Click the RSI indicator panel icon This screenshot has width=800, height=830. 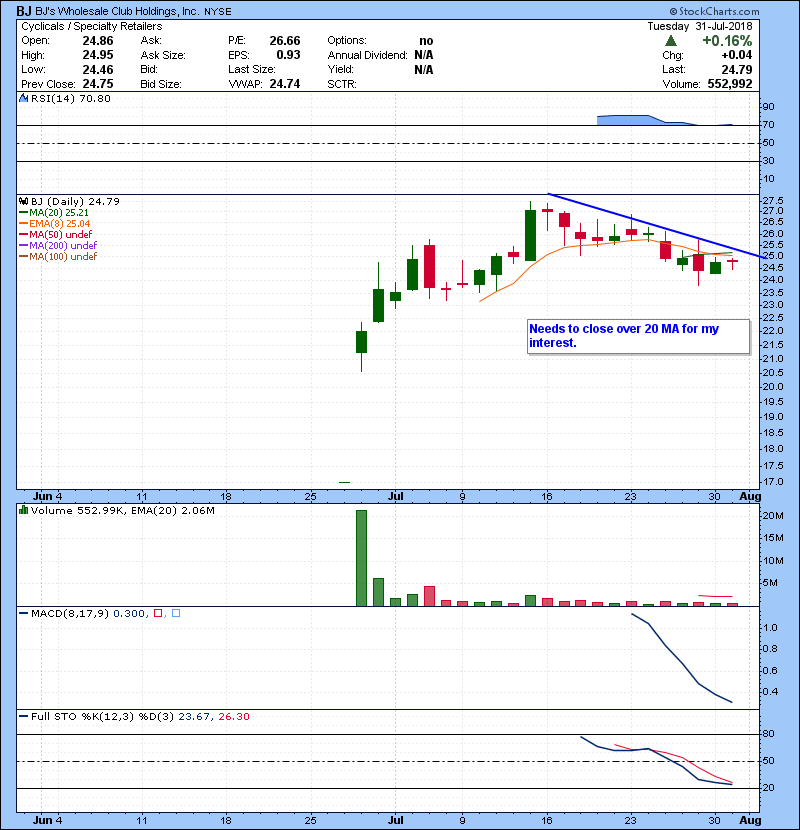(23, 98)
